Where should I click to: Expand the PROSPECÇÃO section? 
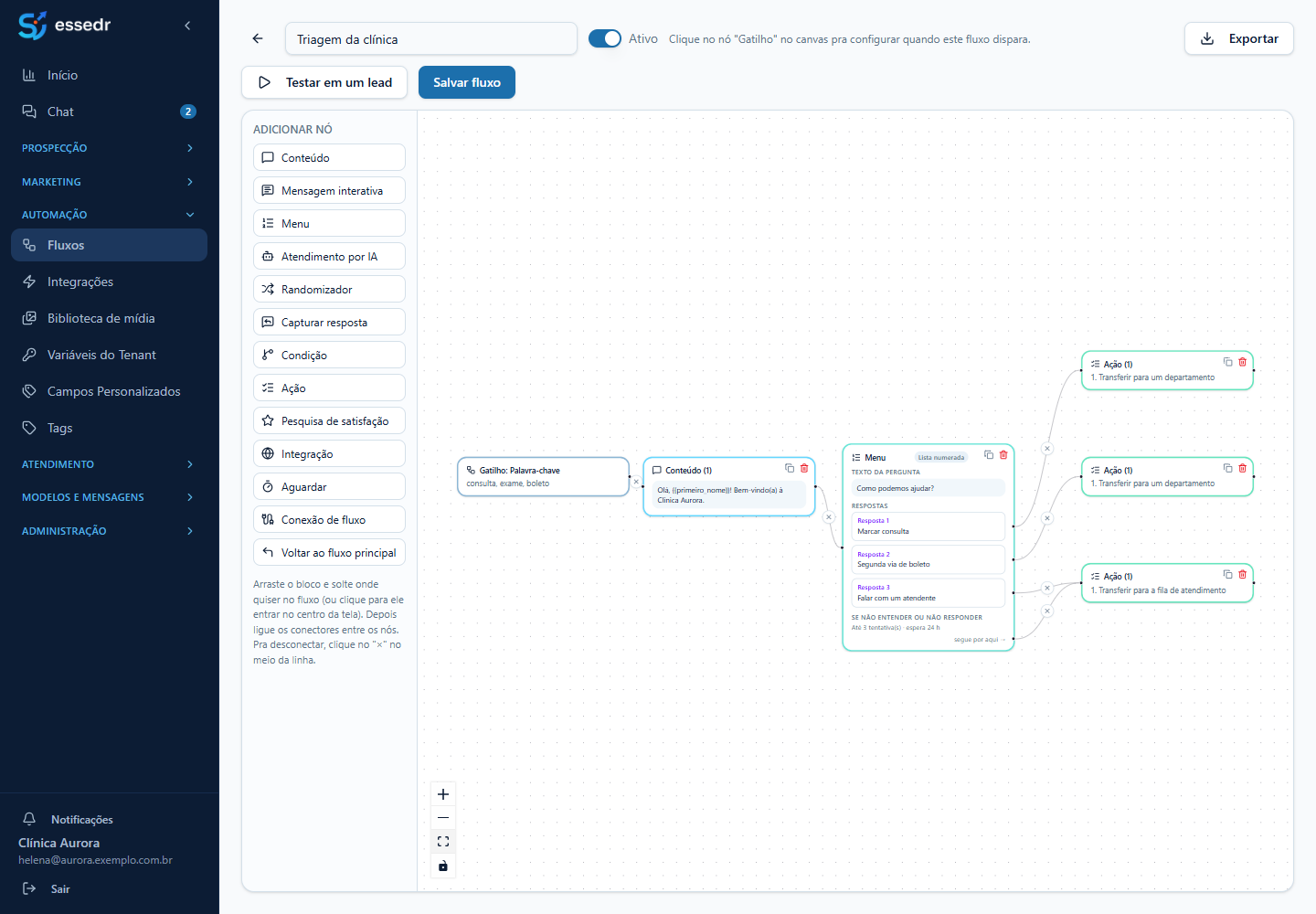[109, 148]
